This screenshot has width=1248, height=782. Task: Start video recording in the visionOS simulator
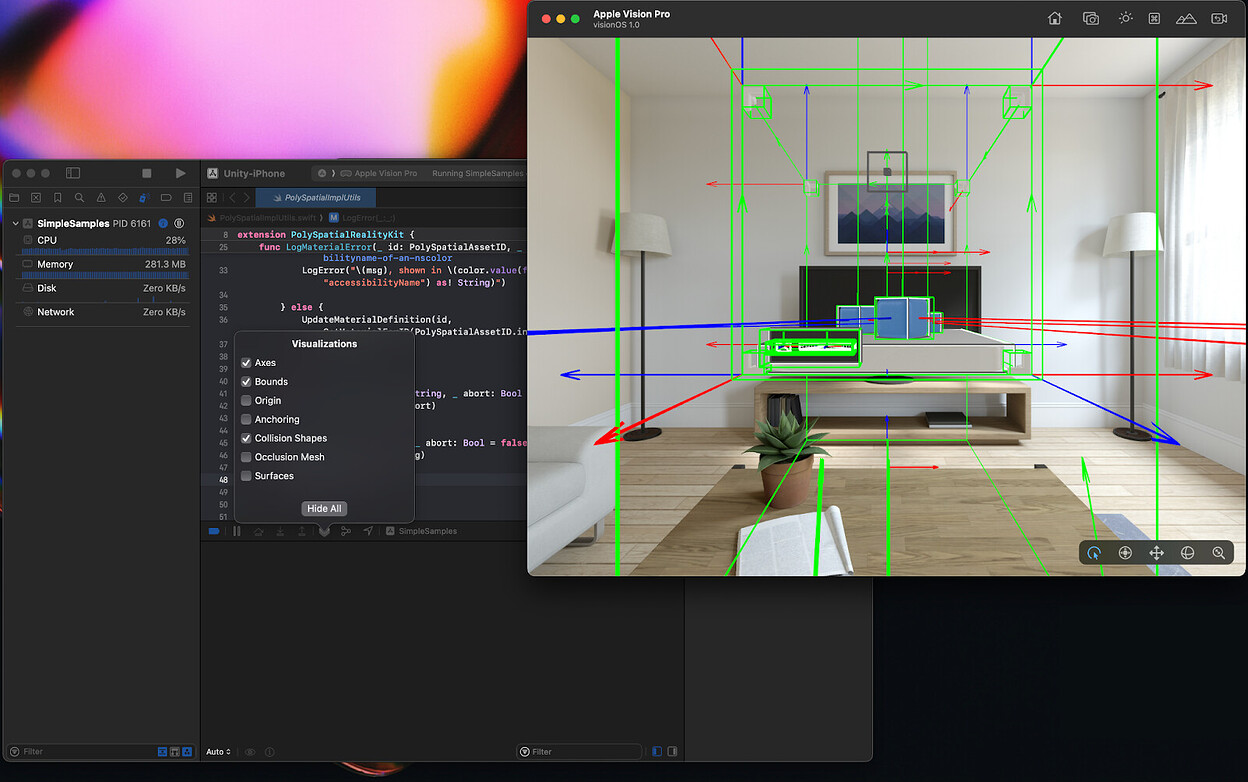pos(1219,18)
